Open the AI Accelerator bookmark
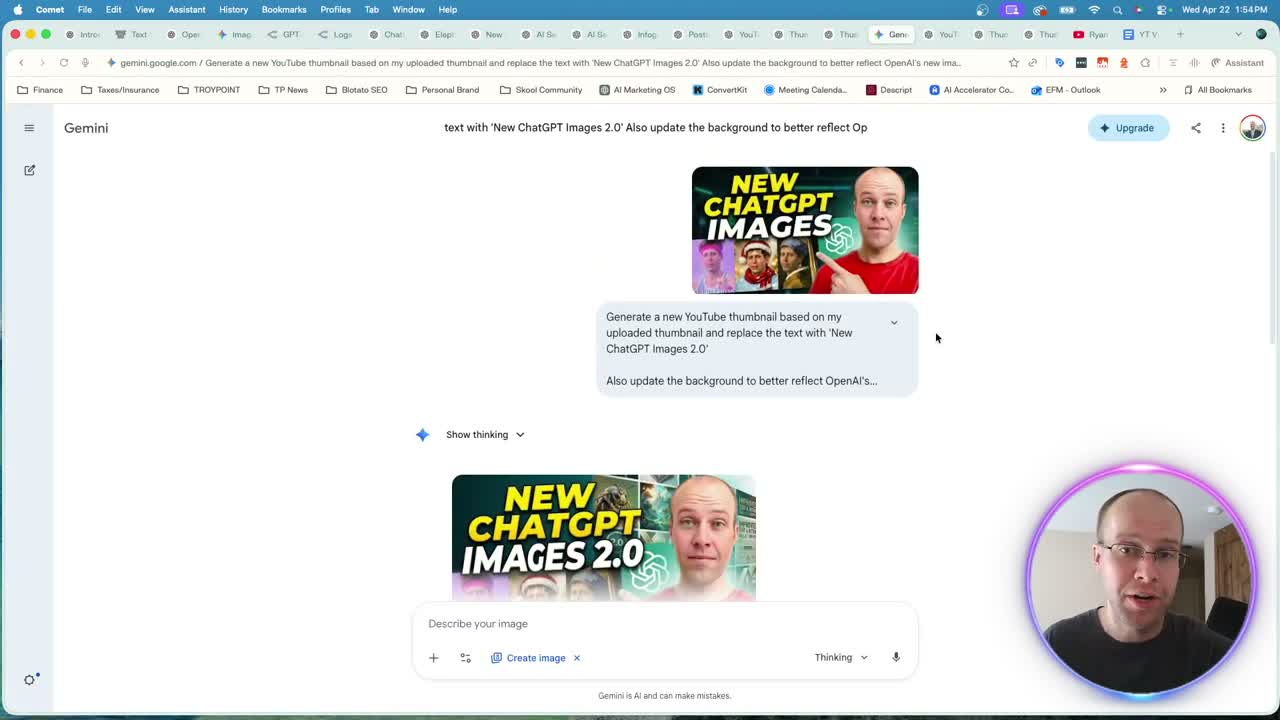This screenshot has height=720, width=1280. pos(971,90)
